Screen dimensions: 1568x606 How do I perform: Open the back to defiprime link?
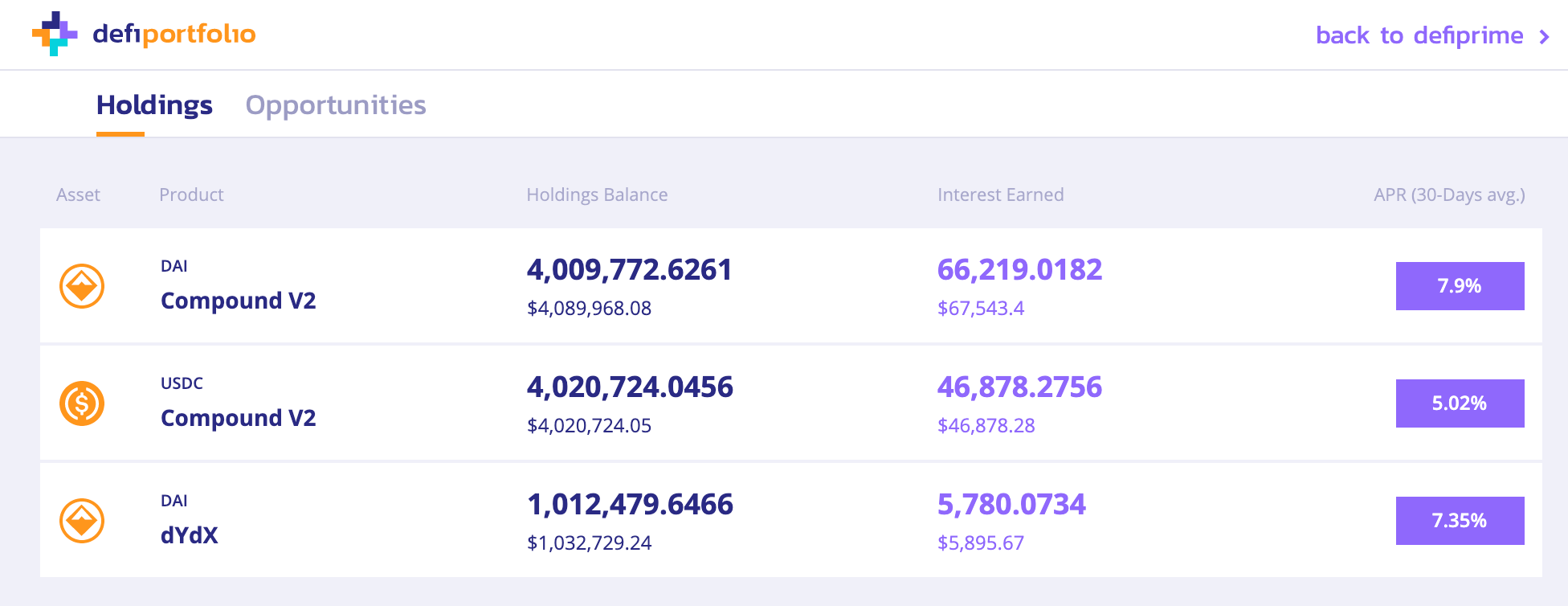tap(1419, 35)
